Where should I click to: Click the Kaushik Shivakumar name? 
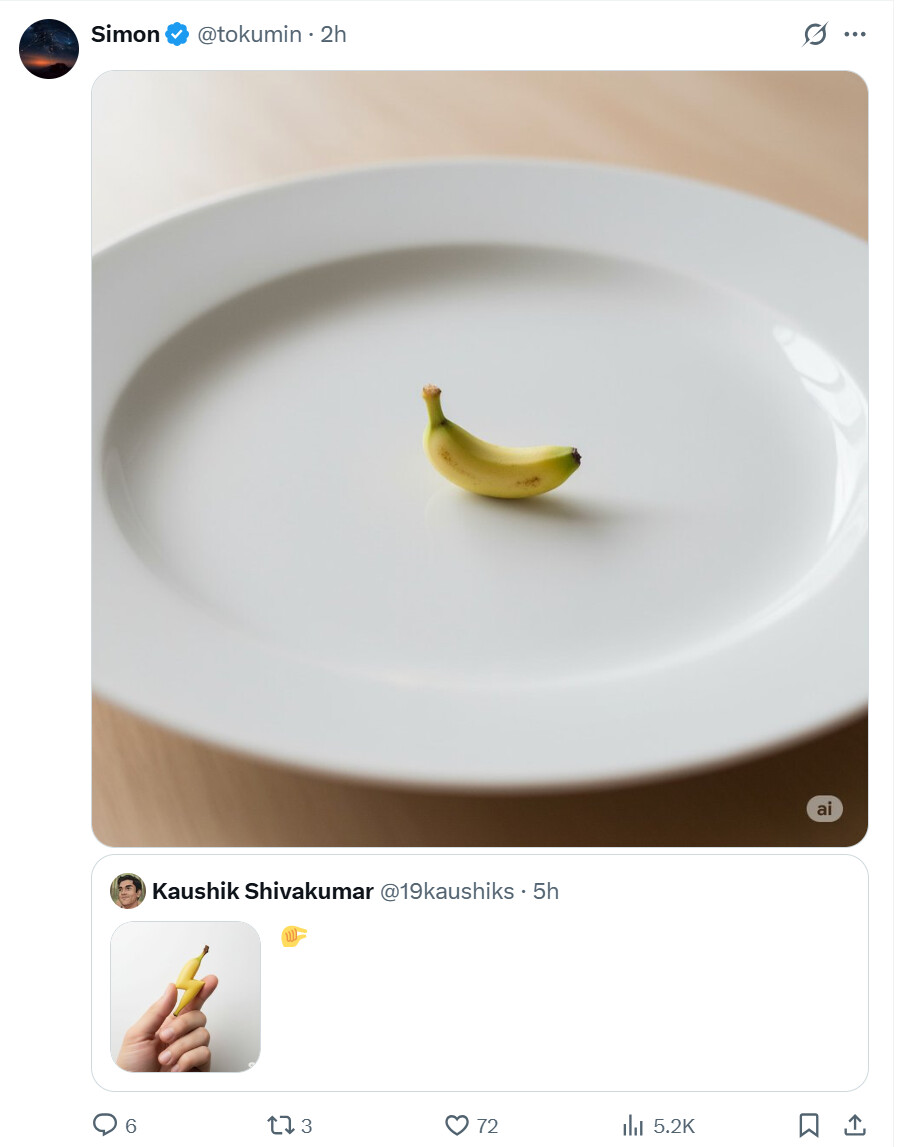tap(263, 891)
